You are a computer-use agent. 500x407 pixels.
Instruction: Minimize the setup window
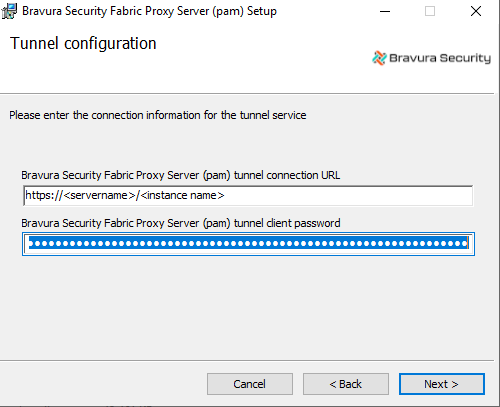tap(385, 11)
